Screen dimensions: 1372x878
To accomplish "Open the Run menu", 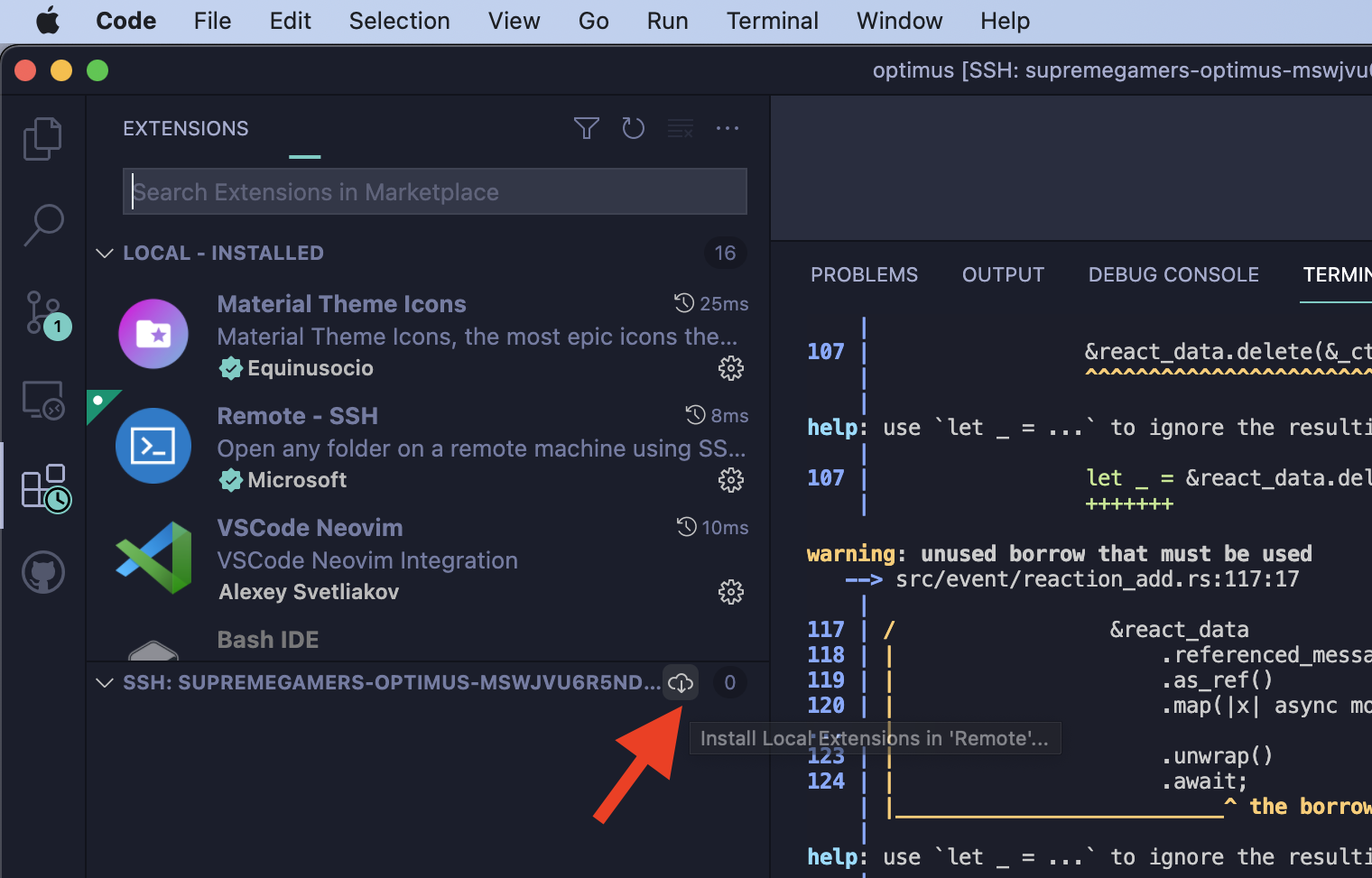I will click(x=668, y=21).
